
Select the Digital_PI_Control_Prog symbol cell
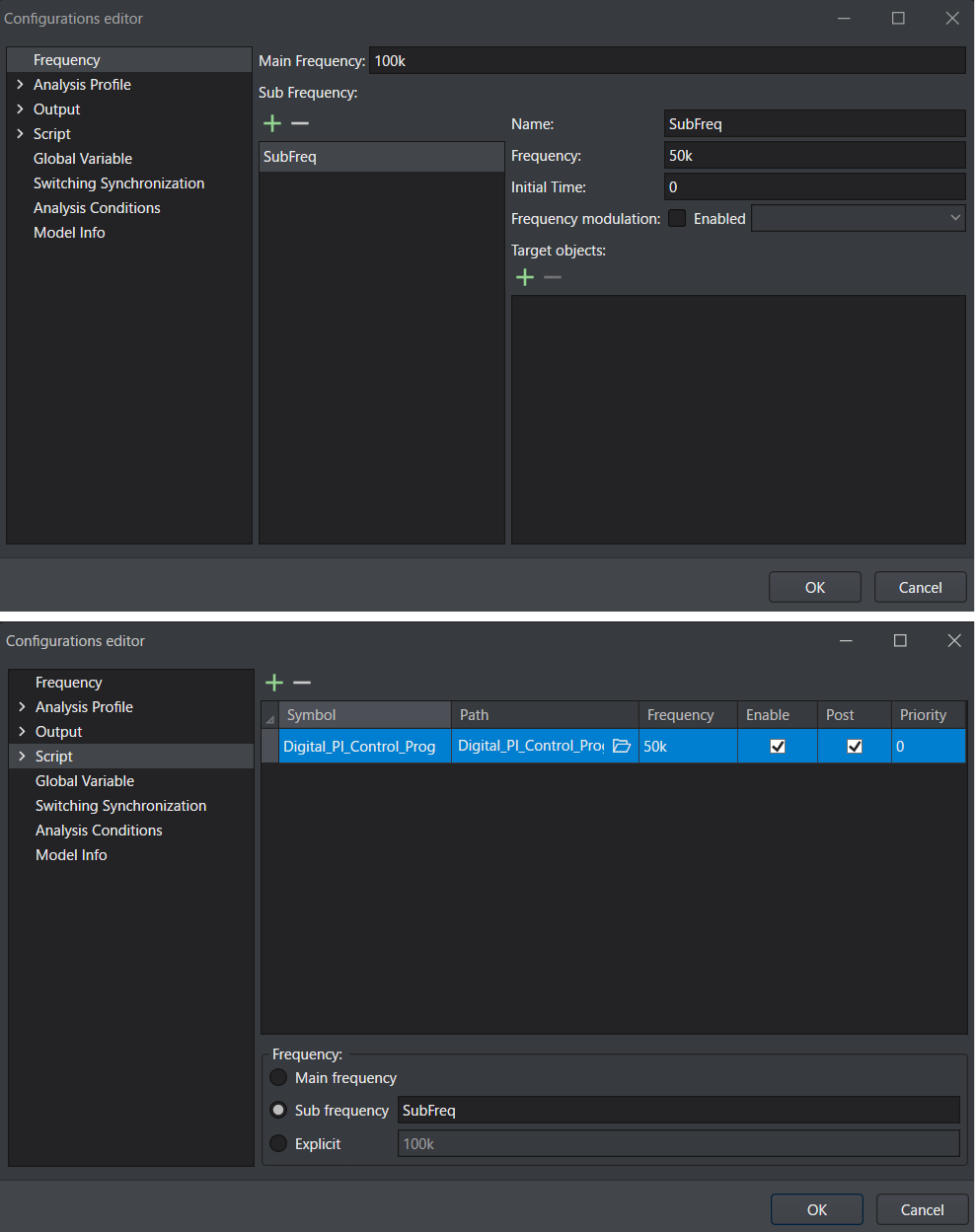(x=365, y=746)
